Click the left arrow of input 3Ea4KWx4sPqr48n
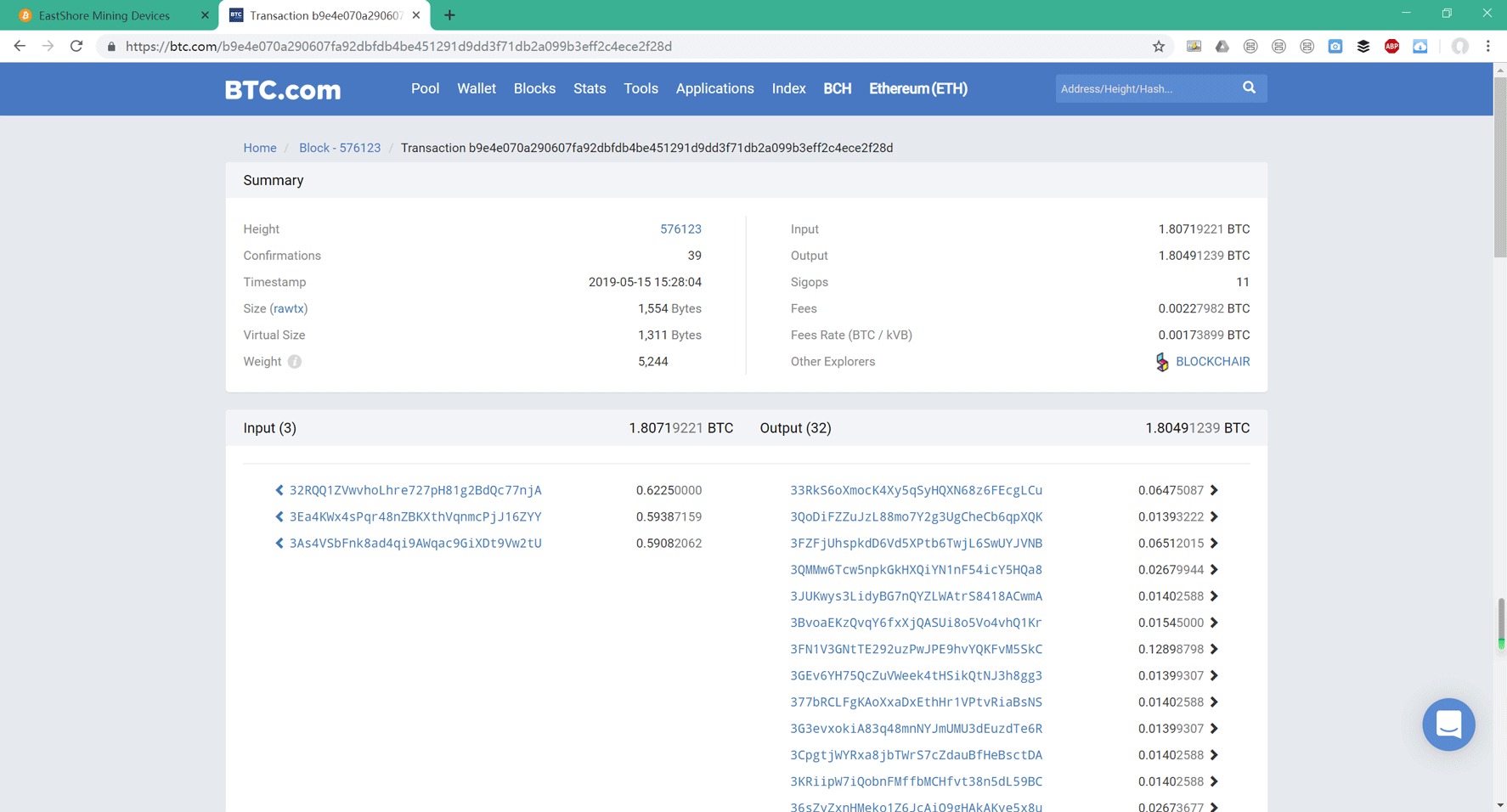Image resolution: width=1507 pixels, height=812 pixels. coord(279,516)
